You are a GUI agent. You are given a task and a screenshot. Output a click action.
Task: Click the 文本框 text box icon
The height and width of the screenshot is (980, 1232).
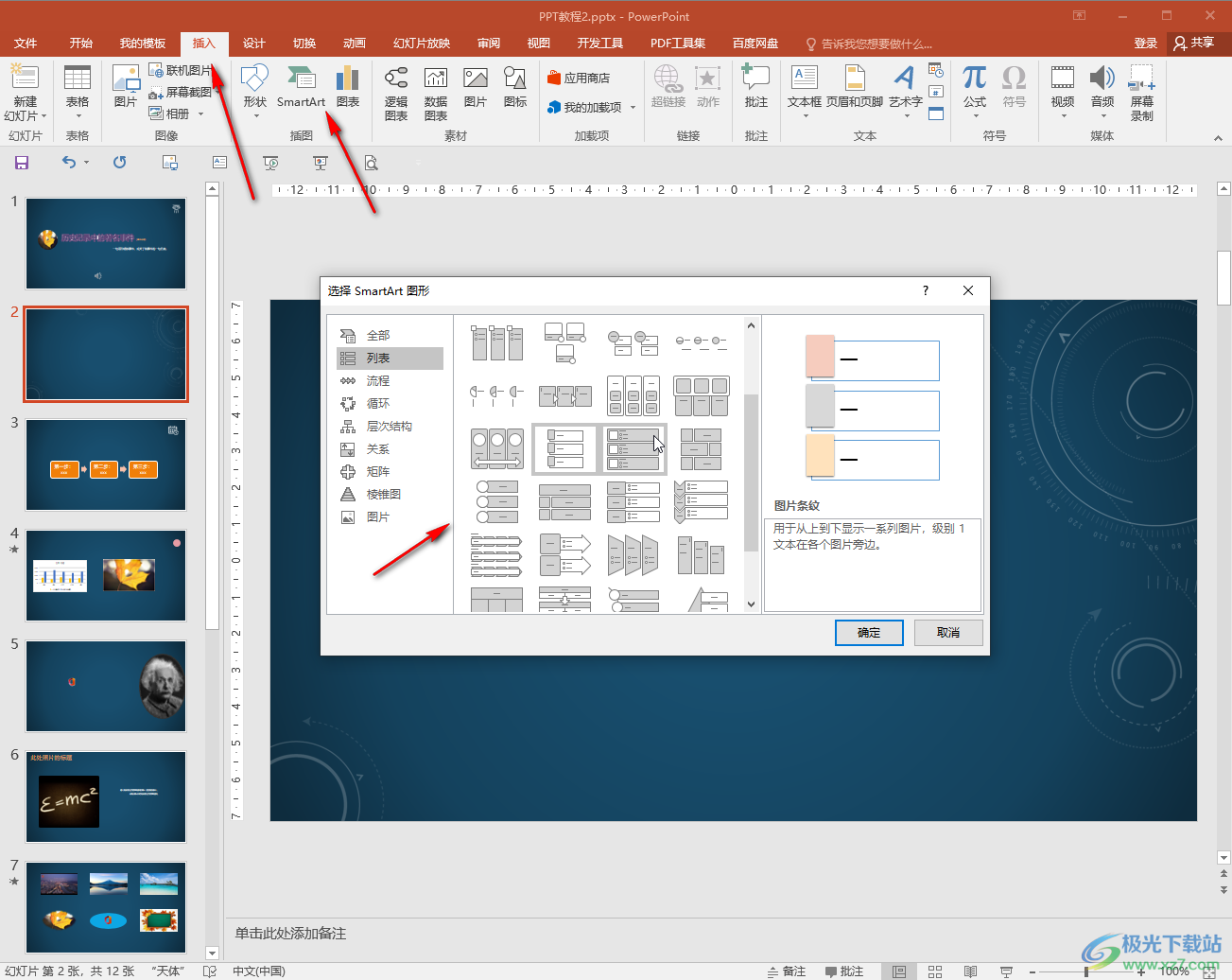tap(804, 86)
